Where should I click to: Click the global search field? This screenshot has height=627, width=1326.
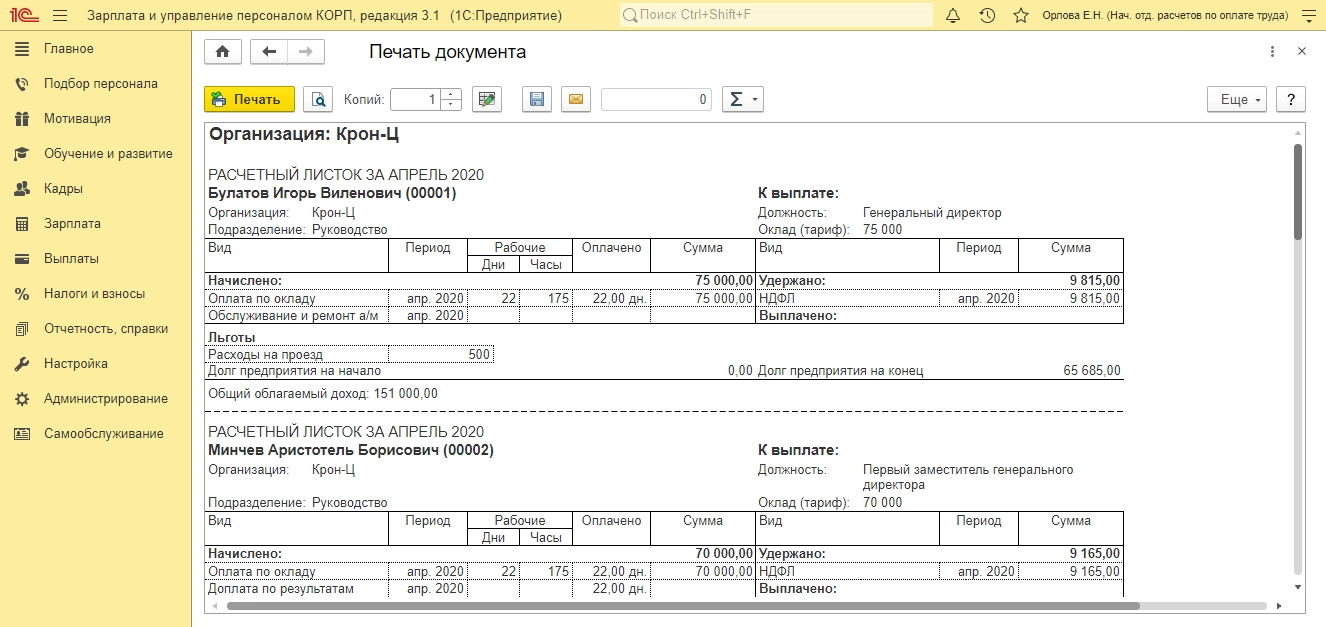point(777,16)
